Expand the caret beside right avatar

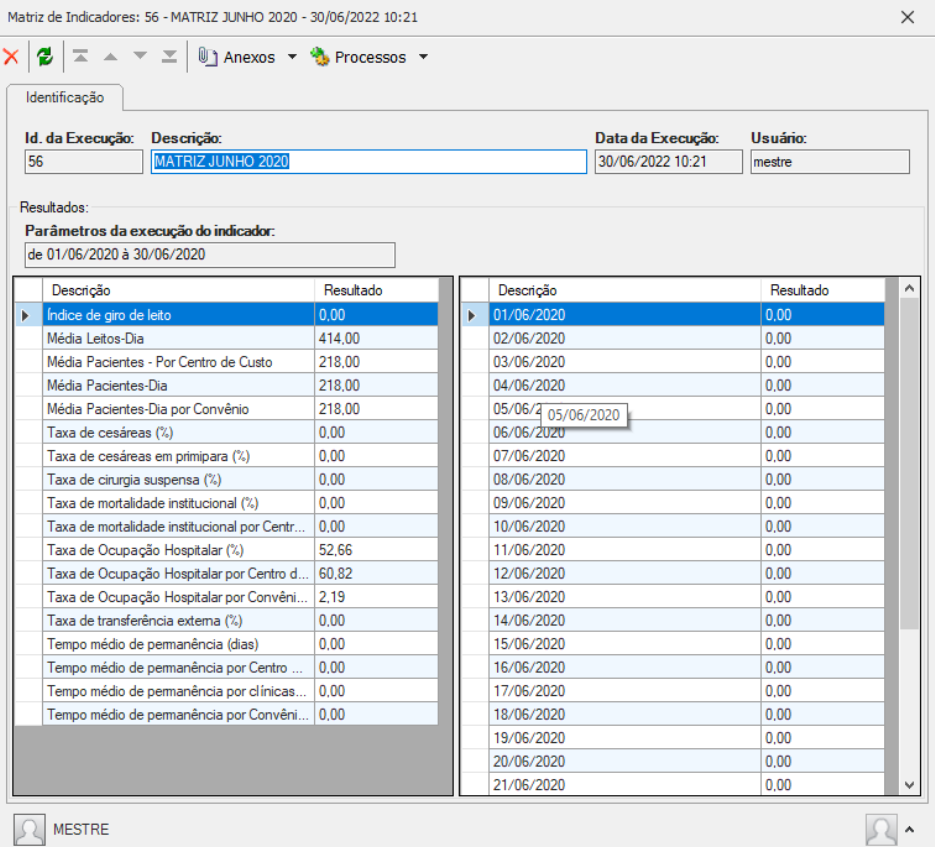point(909,829)
